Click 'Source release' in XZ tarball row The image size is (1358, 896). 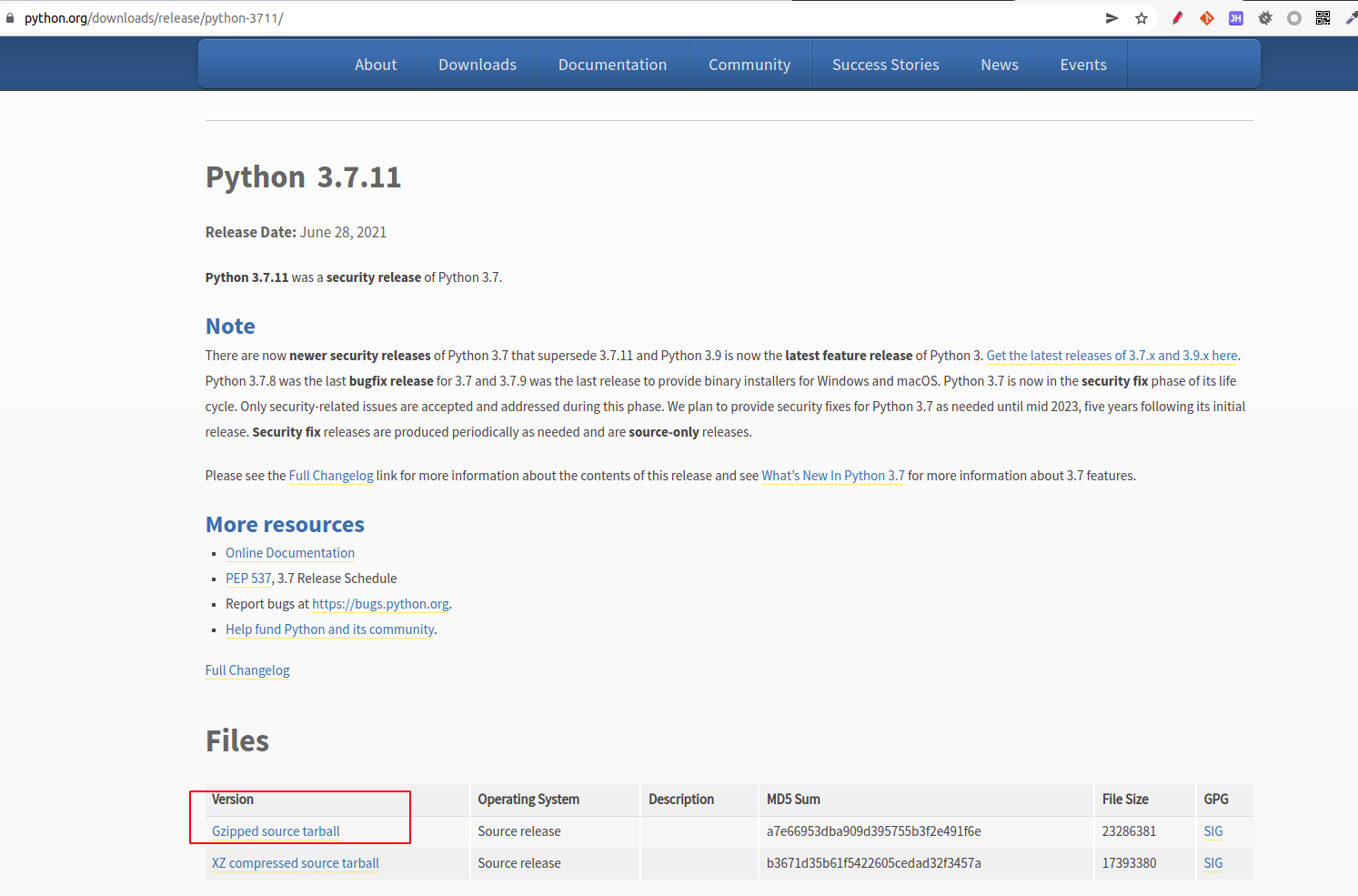point(519,863)
